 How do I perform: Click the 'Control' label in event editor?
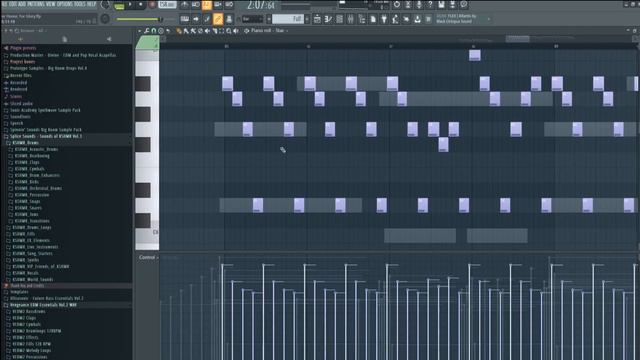tap(147, 258)
